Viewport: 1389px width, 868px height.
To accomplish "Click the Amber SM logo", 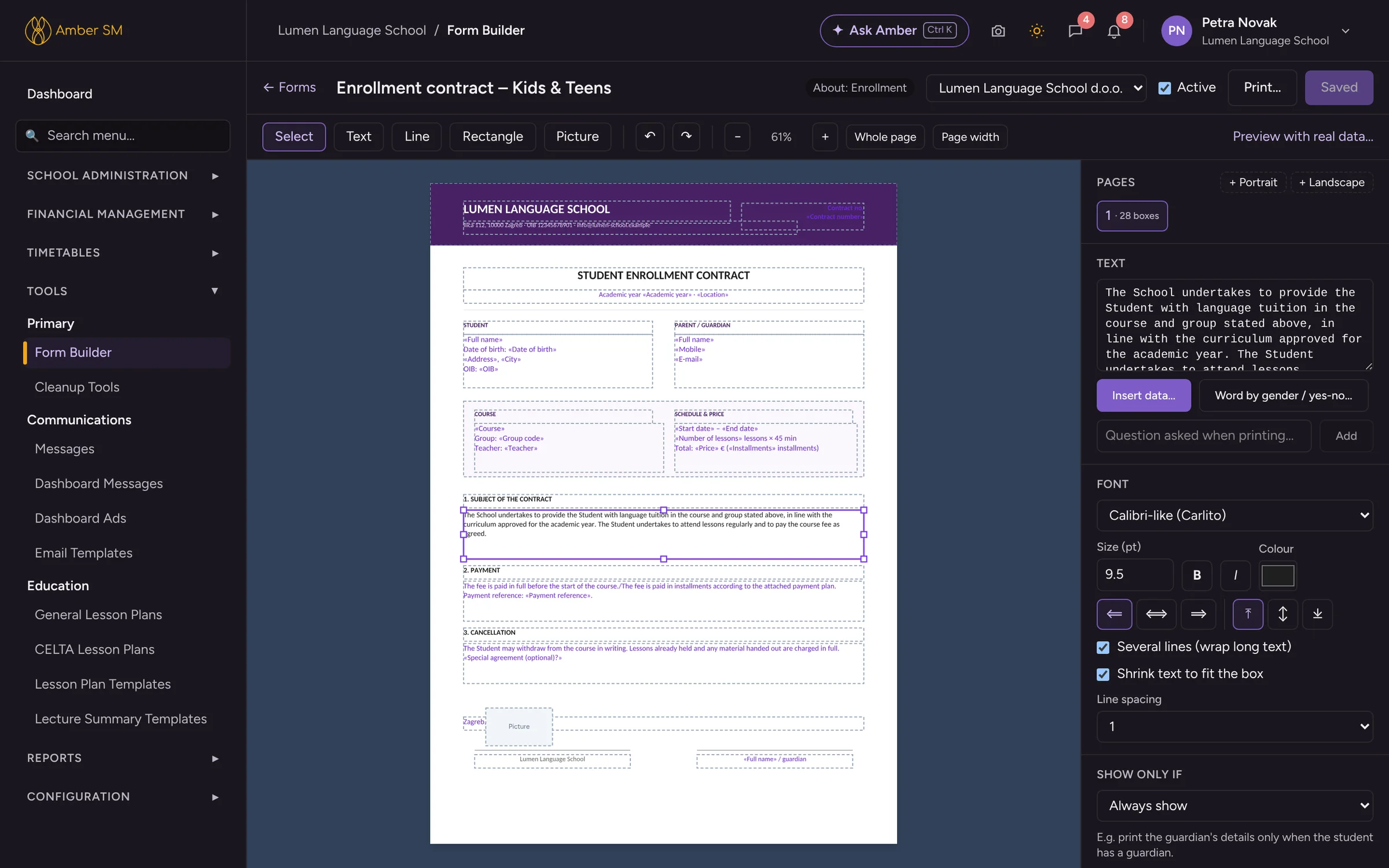I will tap(74, 31).
